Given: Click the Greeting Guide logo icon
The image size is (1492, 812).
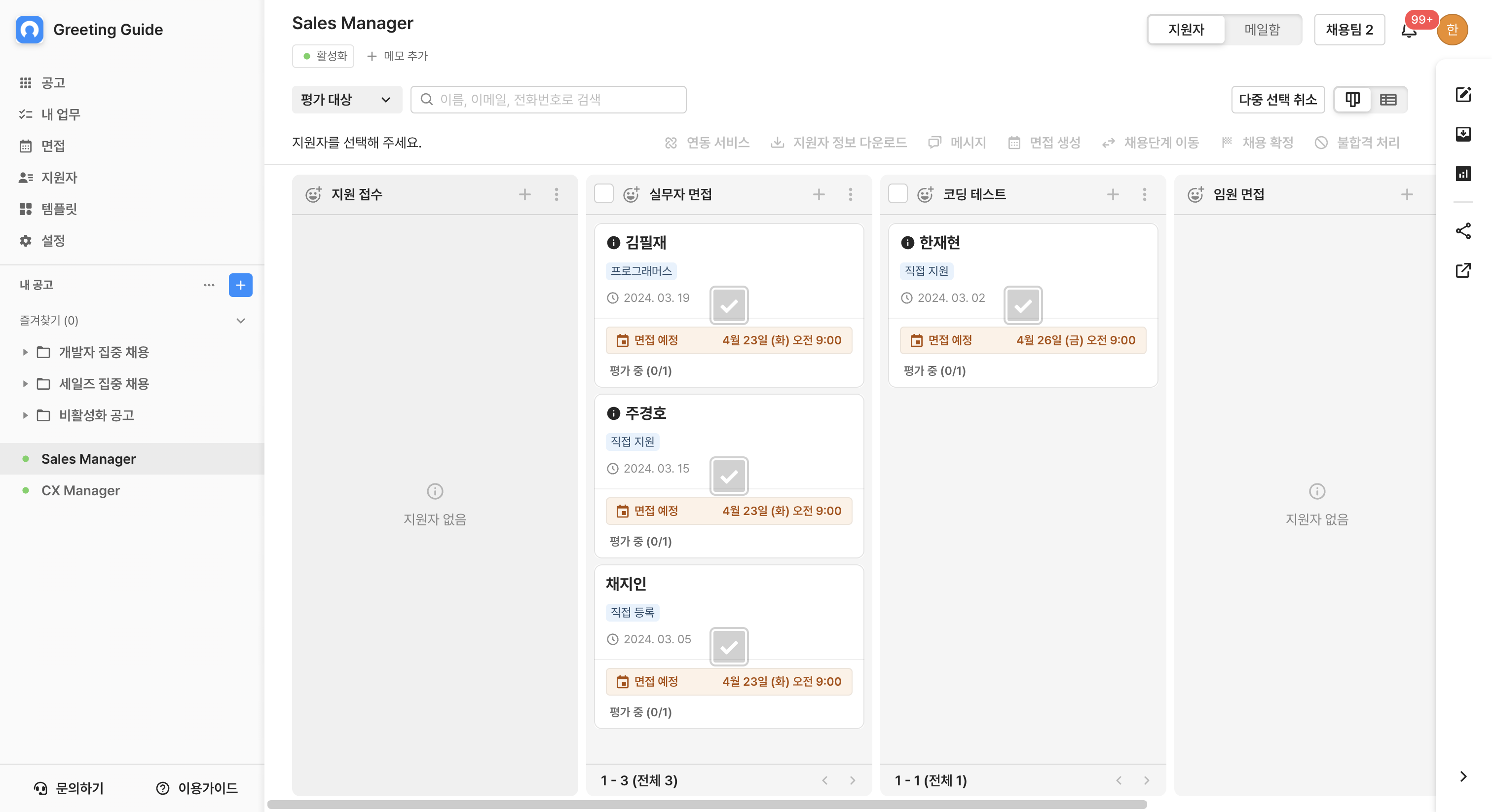Looking at the screenshot, I should point(30,30).
